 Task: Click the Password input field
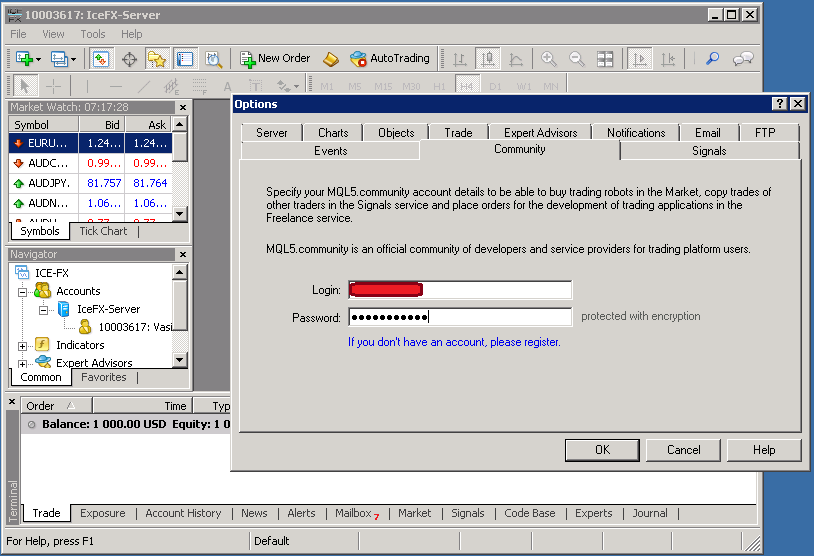click(460, 317)
